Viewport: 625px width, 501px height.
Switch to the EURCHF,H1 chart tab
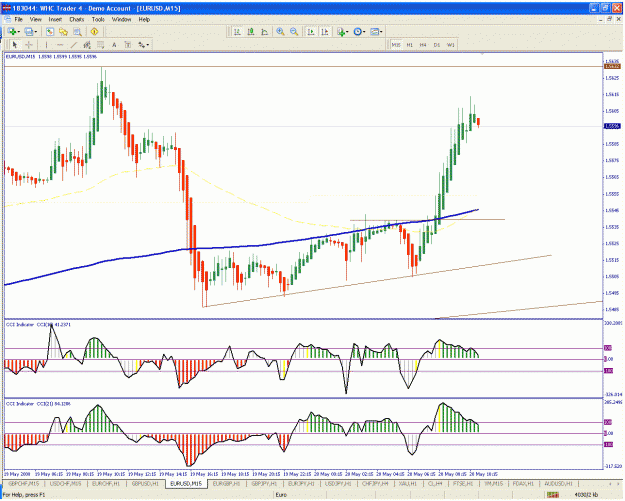coord(106,483)
